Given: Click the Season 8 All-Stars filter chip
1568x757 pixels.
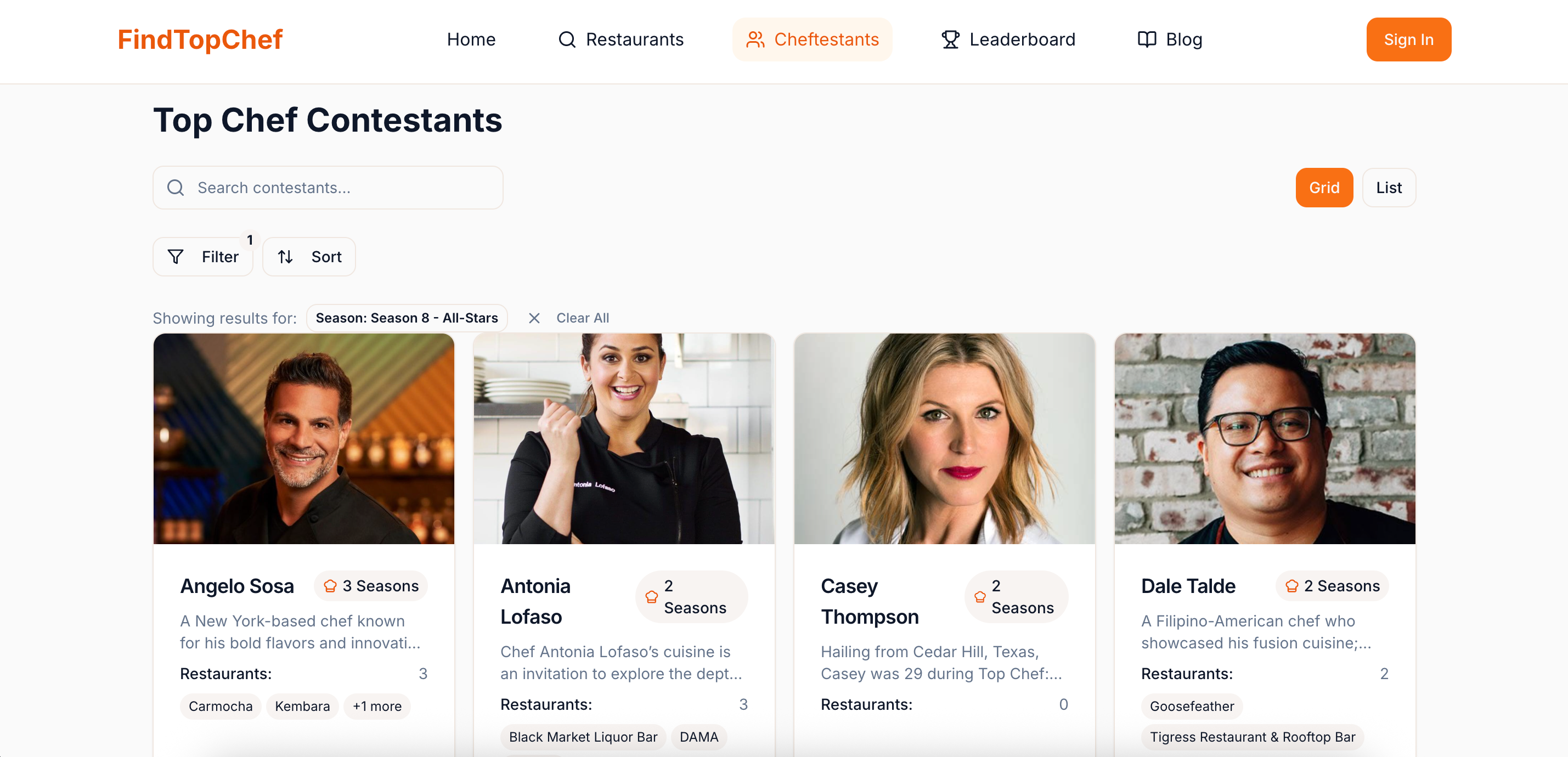Looking at the screenshot, I should 407,318.
